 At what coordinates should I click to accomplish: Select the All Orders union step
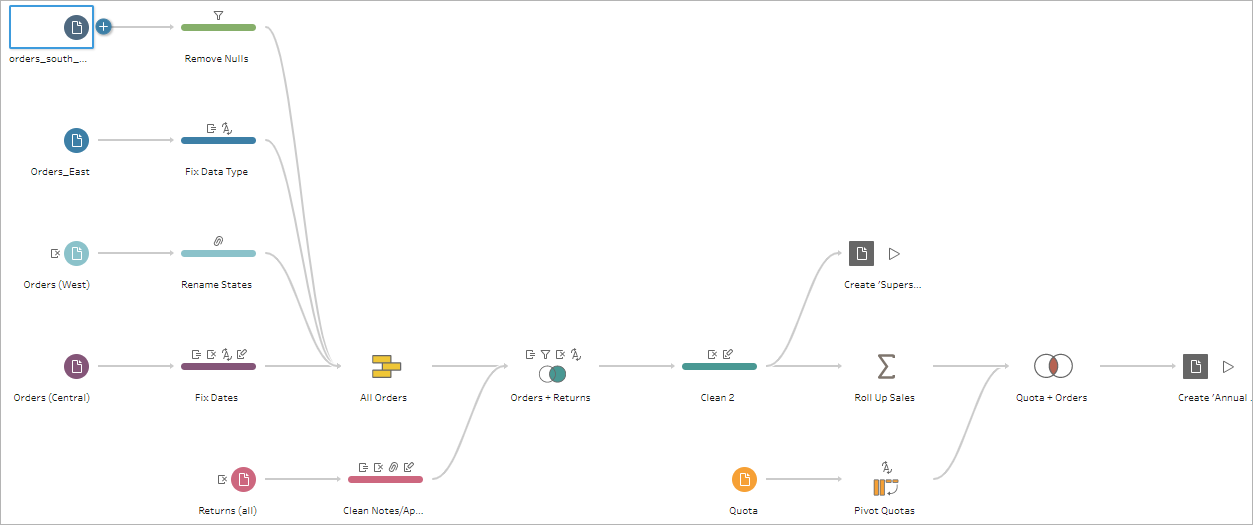coord(386,367)
